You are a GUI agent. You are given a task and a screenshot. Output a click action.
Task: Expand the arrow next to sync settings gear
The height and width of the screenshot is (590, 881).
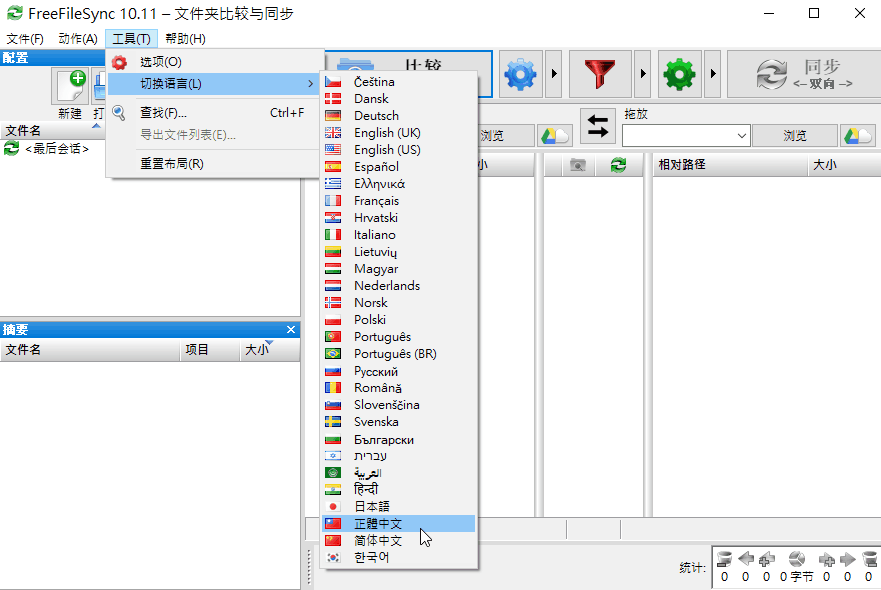[713, 74]
